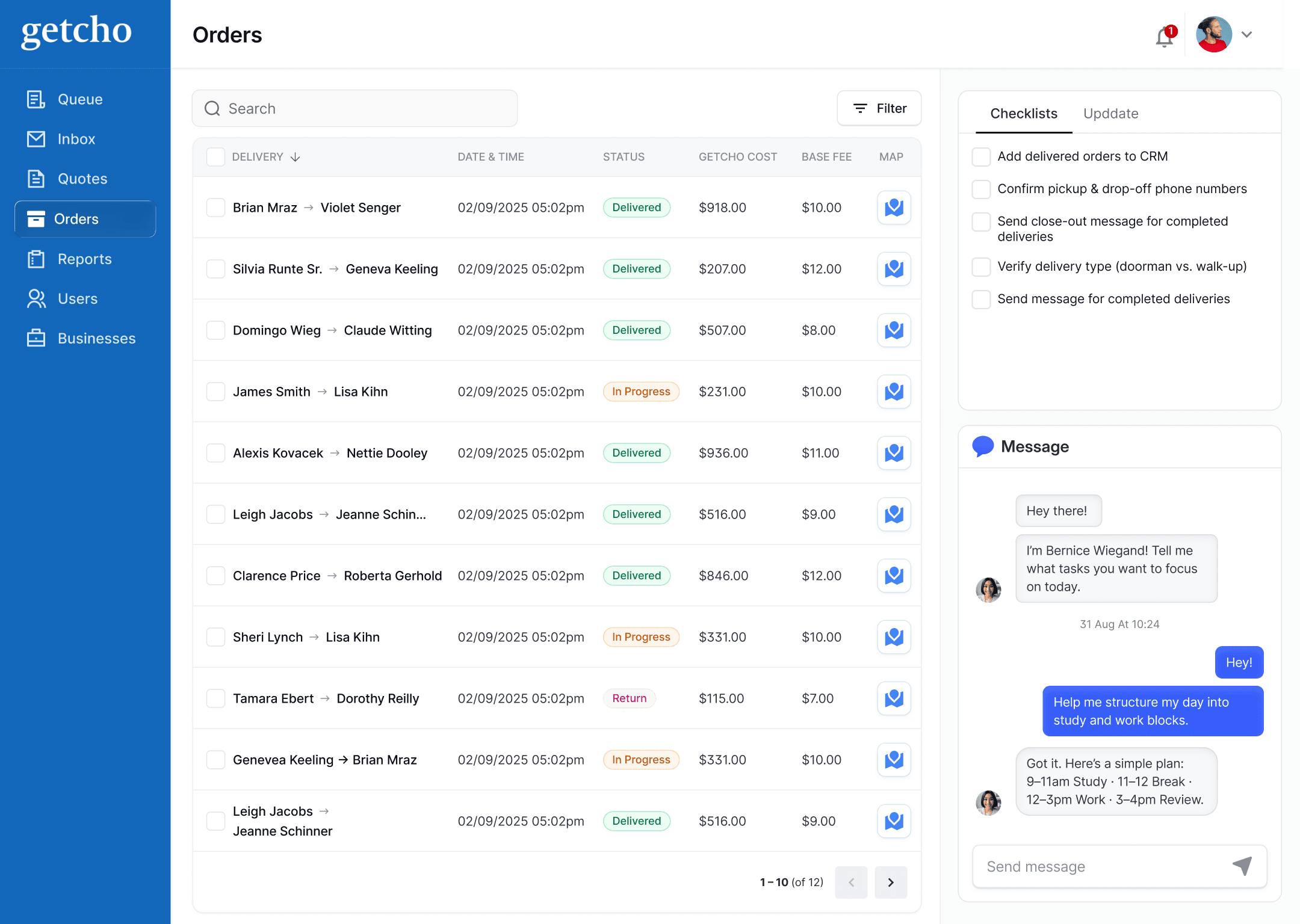Open the notifications bell icon
Screen dimensions: 1300x924
[x=1164, y=37]
